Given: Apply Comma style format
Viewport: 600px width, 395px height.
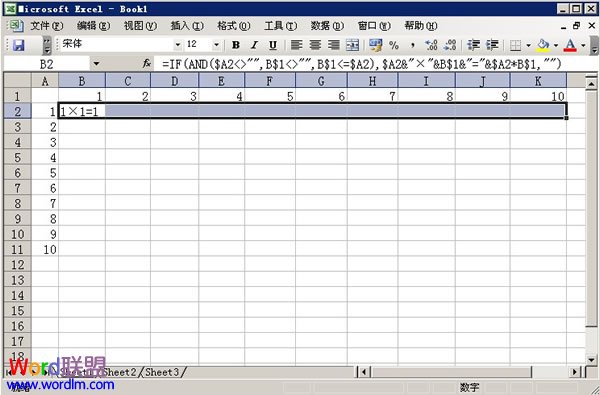Looking at the screenshot, I should pos(412,45).
